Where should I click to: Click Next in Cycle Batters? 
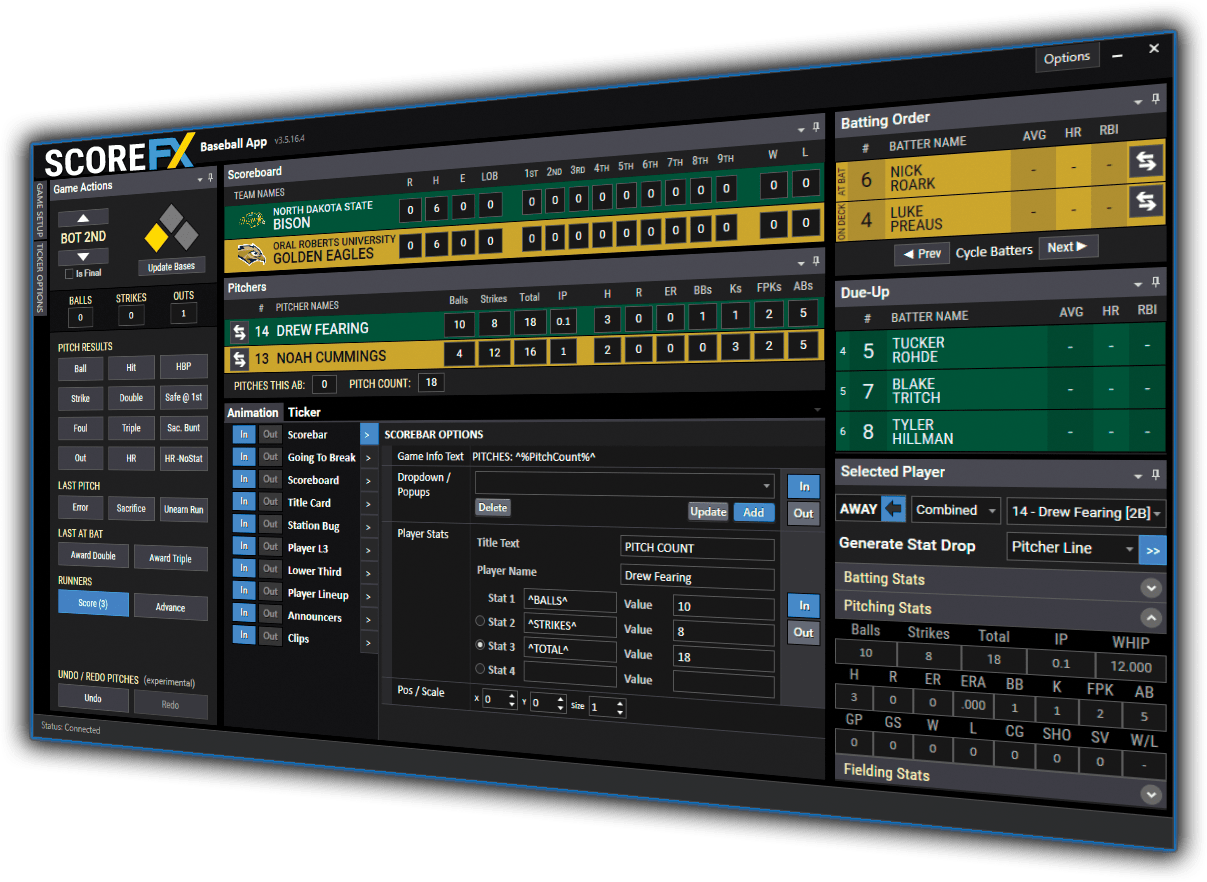1068,247
